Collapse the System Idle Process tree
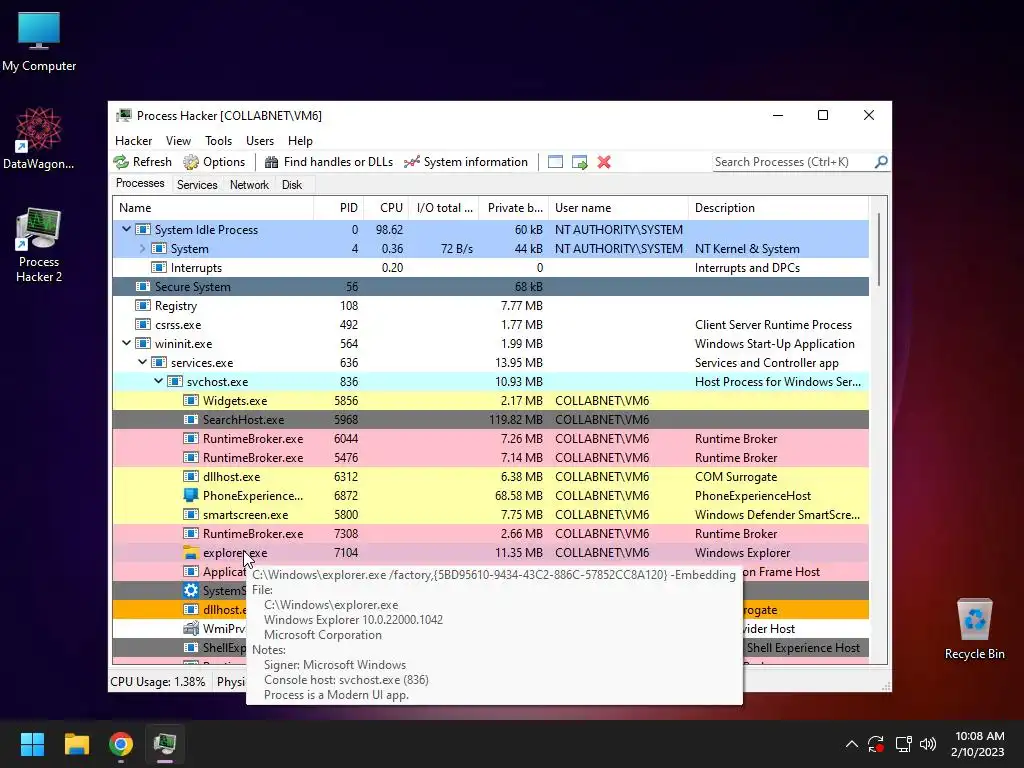 pyautogui.click(x=126, y=229)
